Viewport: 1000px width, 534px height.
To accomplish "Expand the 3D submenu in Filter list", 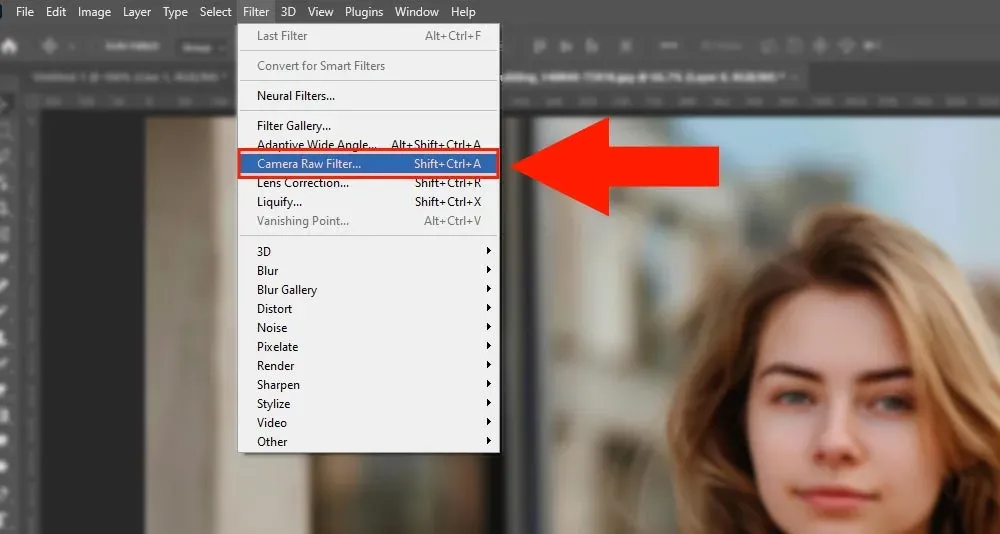I will (x=369, y=251).
